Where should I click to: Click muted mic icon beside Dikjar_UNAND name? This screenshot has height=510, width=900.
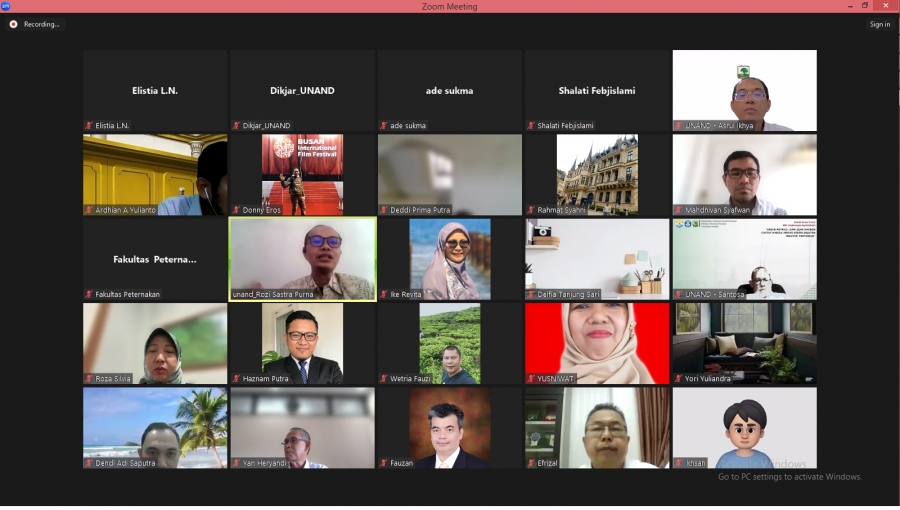pyautogui.click(x=236, y=126)
